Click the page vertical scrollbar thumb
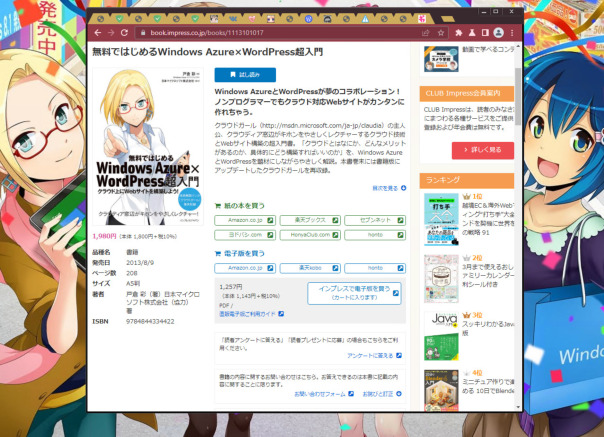 pyautogui.click(x=518, y=96)
